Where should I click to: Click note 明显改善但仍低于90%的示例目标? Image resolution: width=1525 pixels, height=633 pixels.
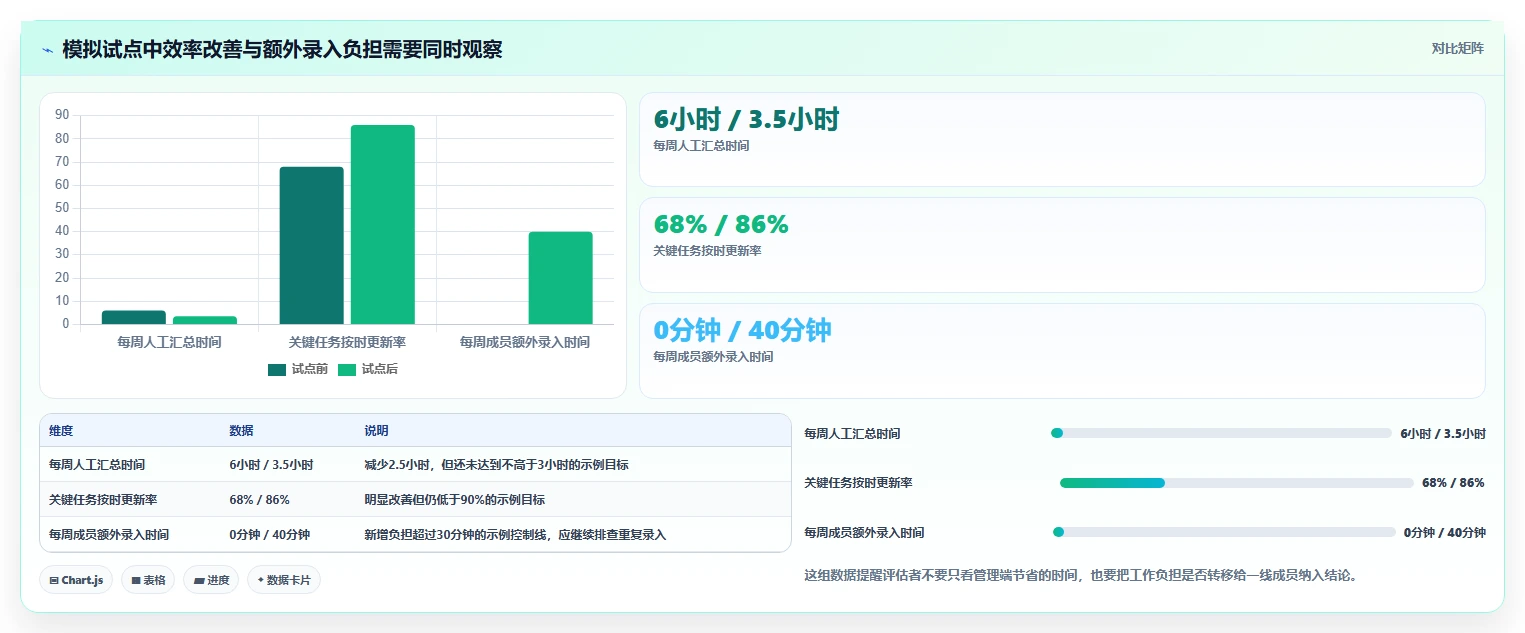[x=454, y=500]
